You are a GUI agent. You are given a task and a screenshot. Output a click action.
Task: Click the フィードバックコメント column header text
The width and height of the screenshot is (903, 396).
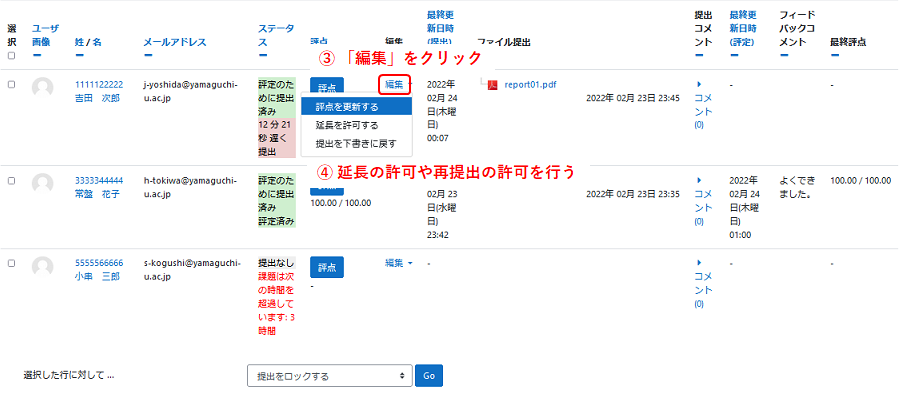[798, 28]
